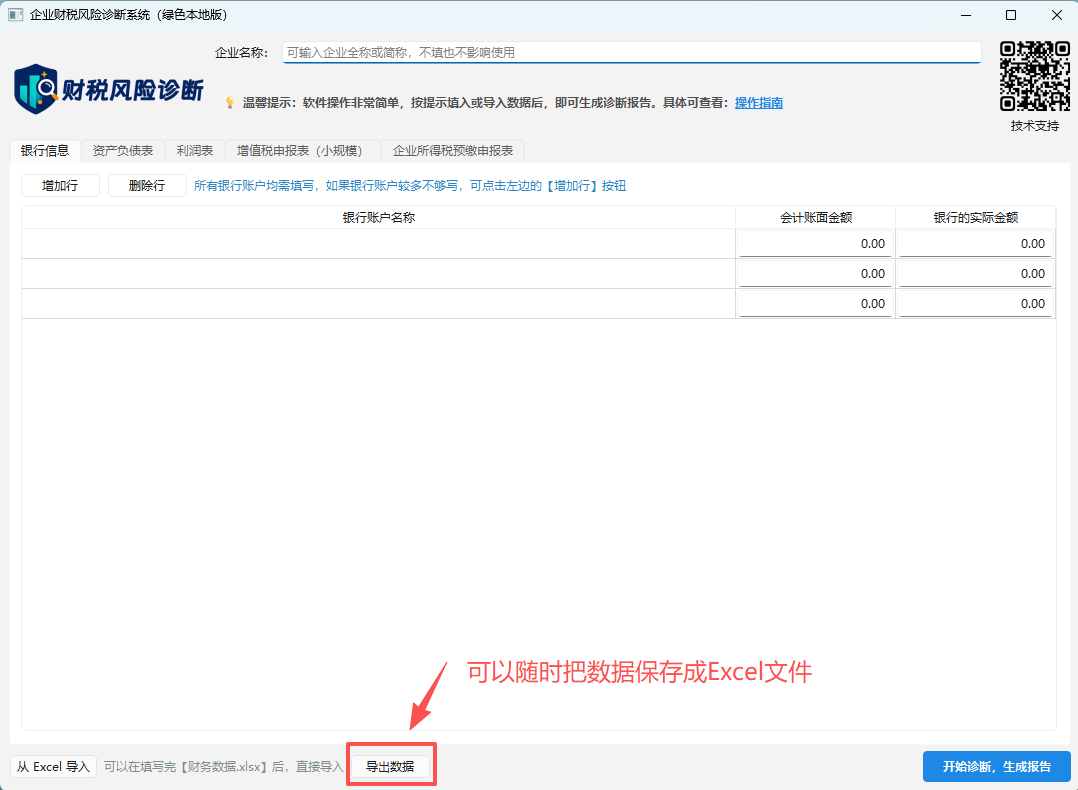
Task: Click the 从 Excel 导入 button
Action: 54,766
